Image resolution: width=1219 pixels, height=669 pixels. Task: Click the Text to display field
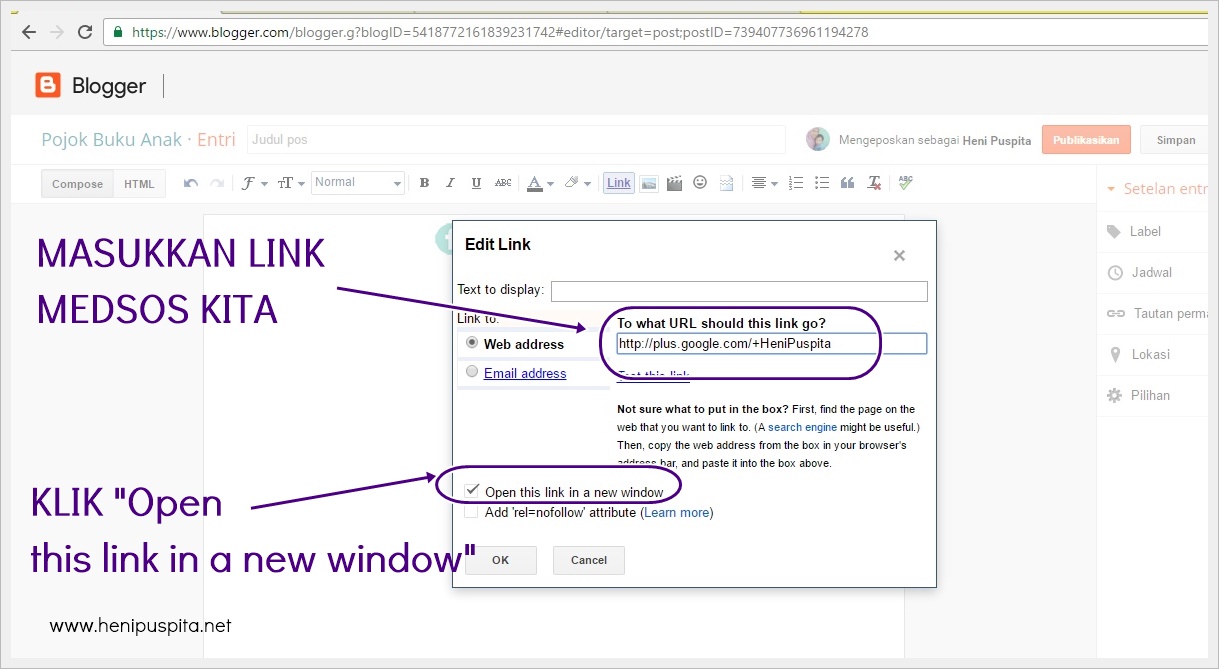coord(739,291)
